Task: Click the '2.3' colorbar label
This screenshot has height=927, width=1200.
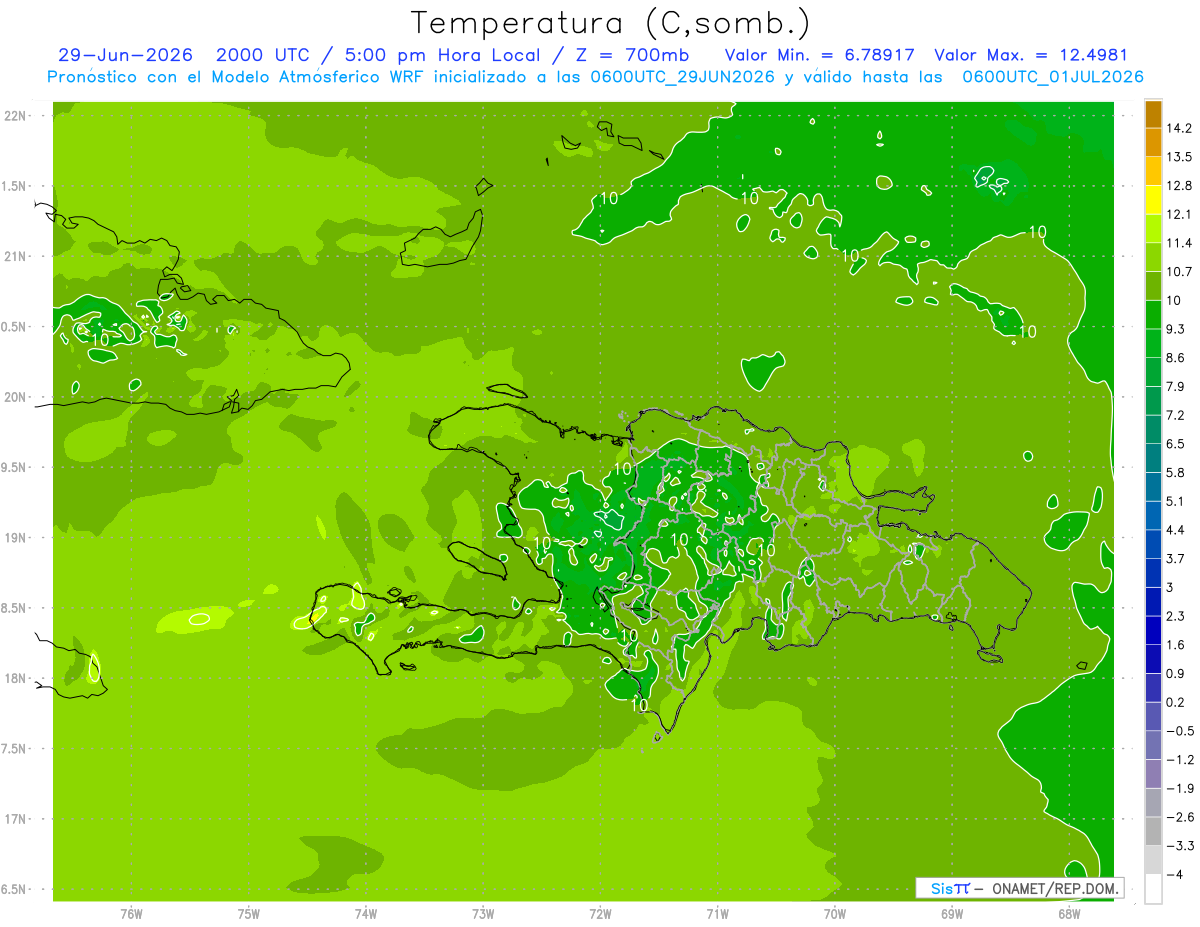Action: tap(1177, 616)
